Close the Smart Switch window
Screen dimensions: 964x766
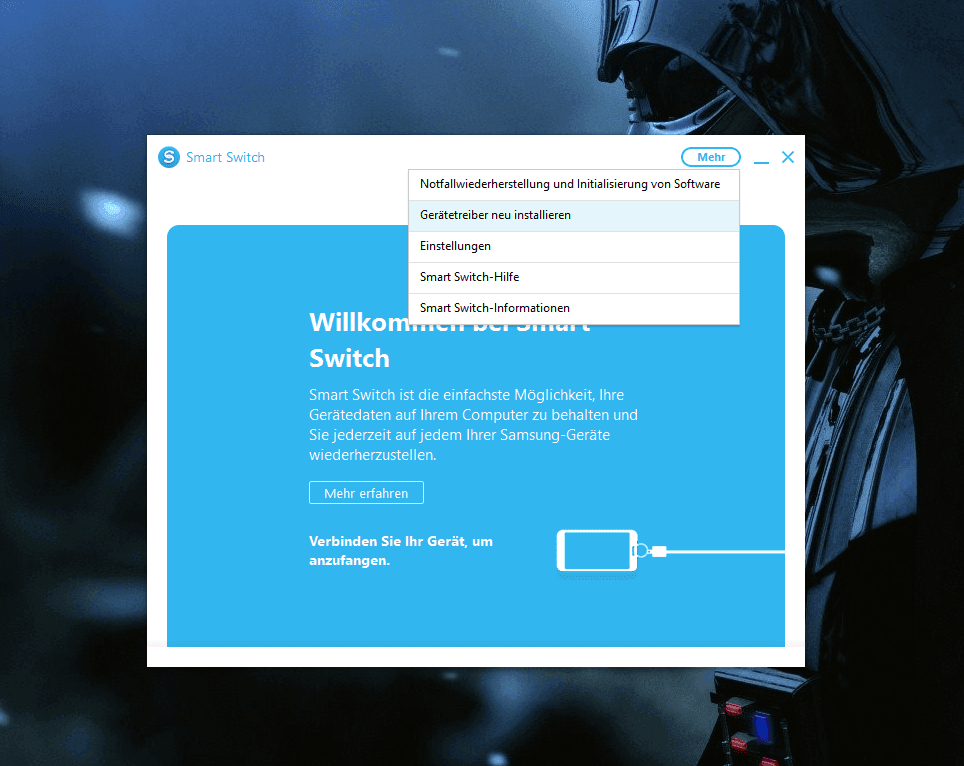[x=788, y=157]
